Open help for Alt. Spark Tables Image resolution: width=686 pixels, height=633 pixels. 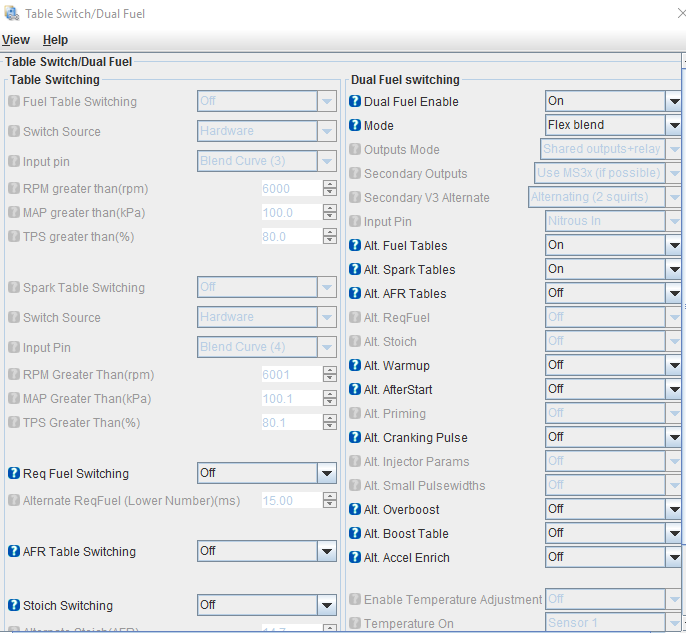point(355,269)
